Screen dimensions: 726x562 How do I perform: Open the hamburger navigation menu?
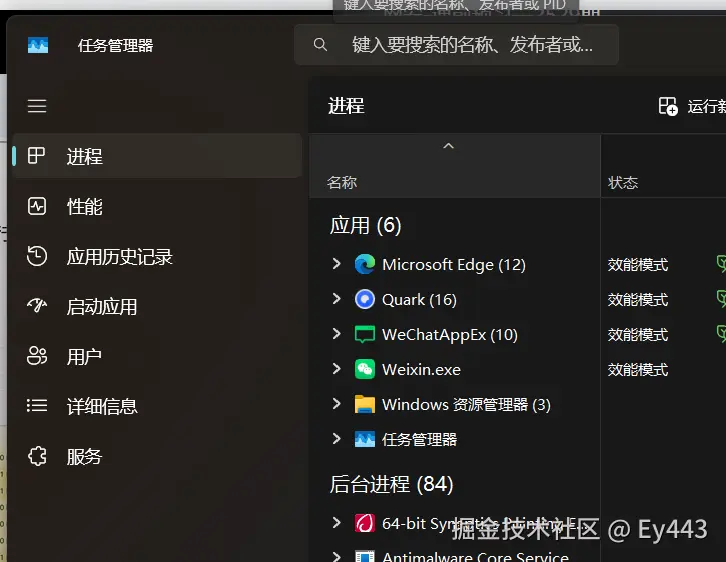(x=37, y=106)
